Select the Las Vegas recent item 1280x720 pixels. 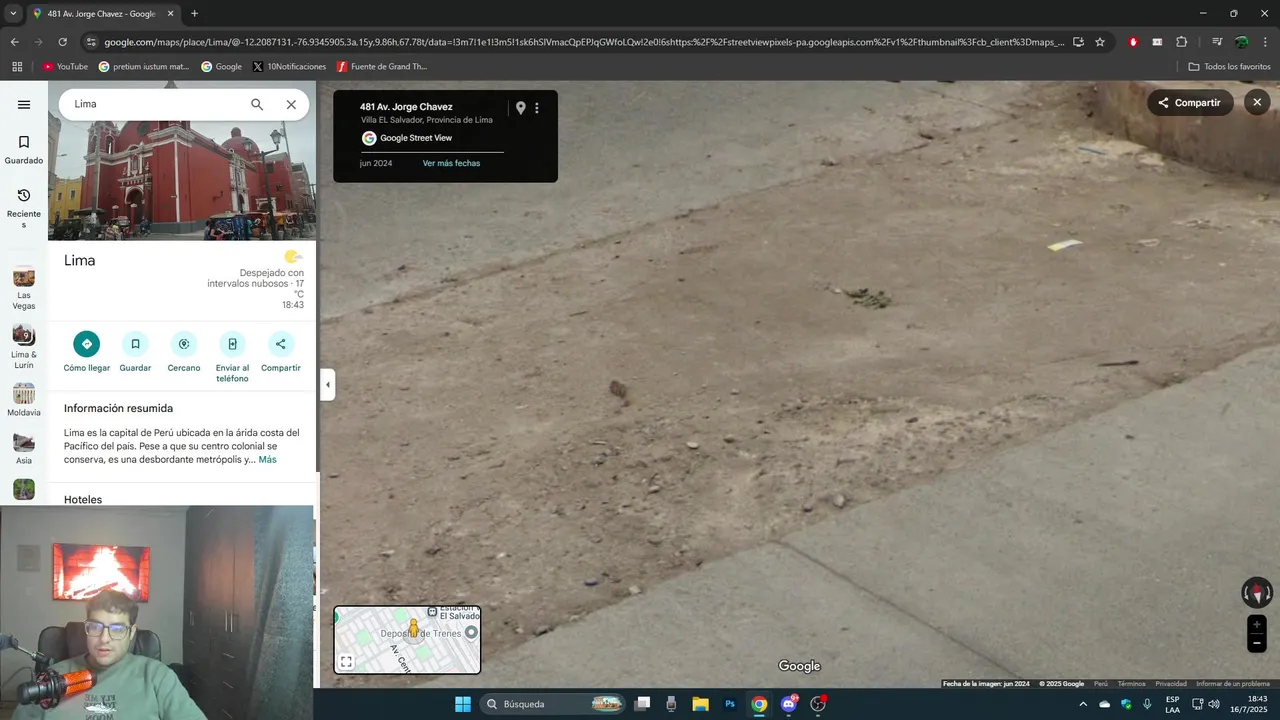click(24, 289)
